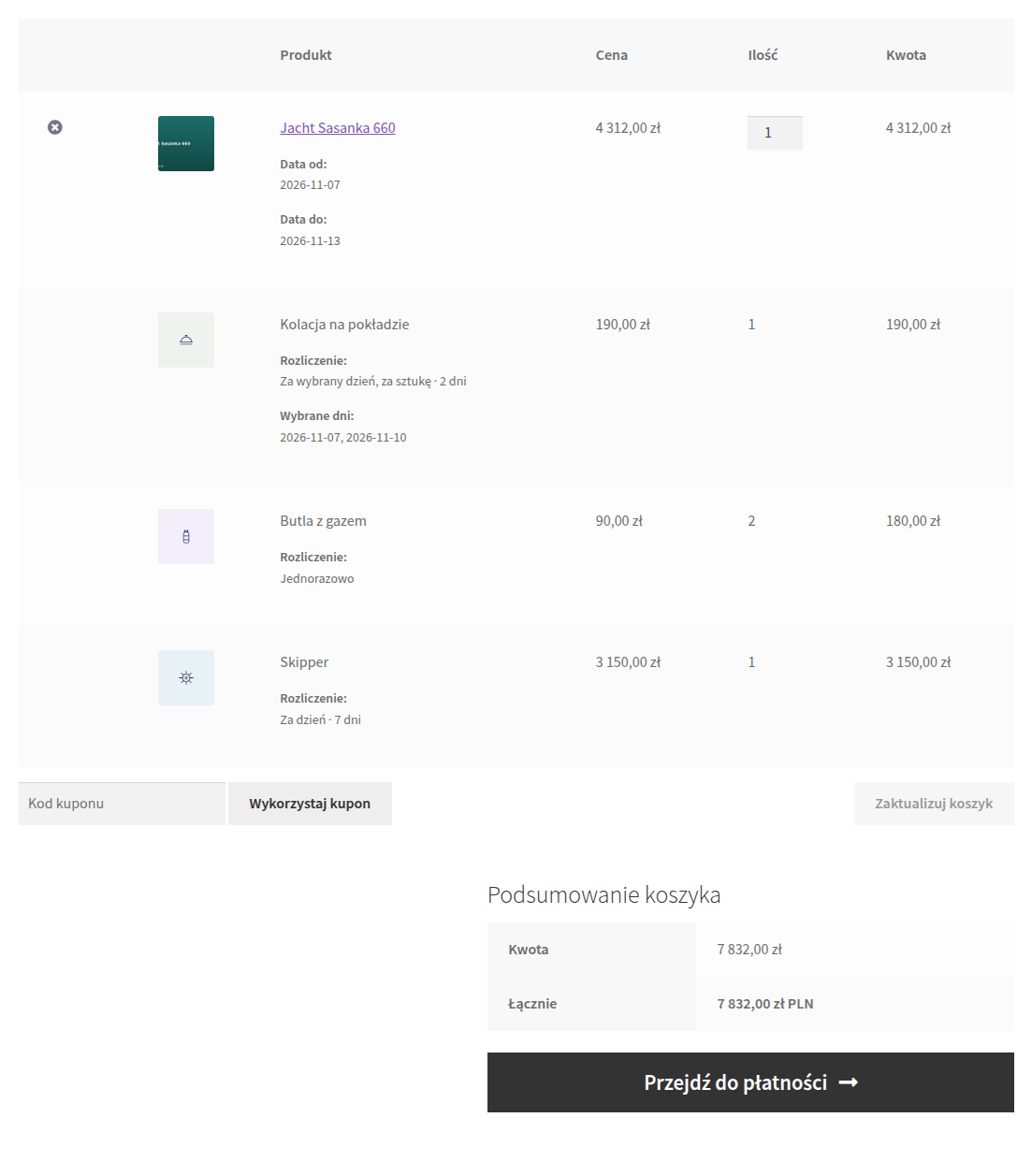Click the Jednorazowo billing text
The image size is (1032, 1176).
317,579
